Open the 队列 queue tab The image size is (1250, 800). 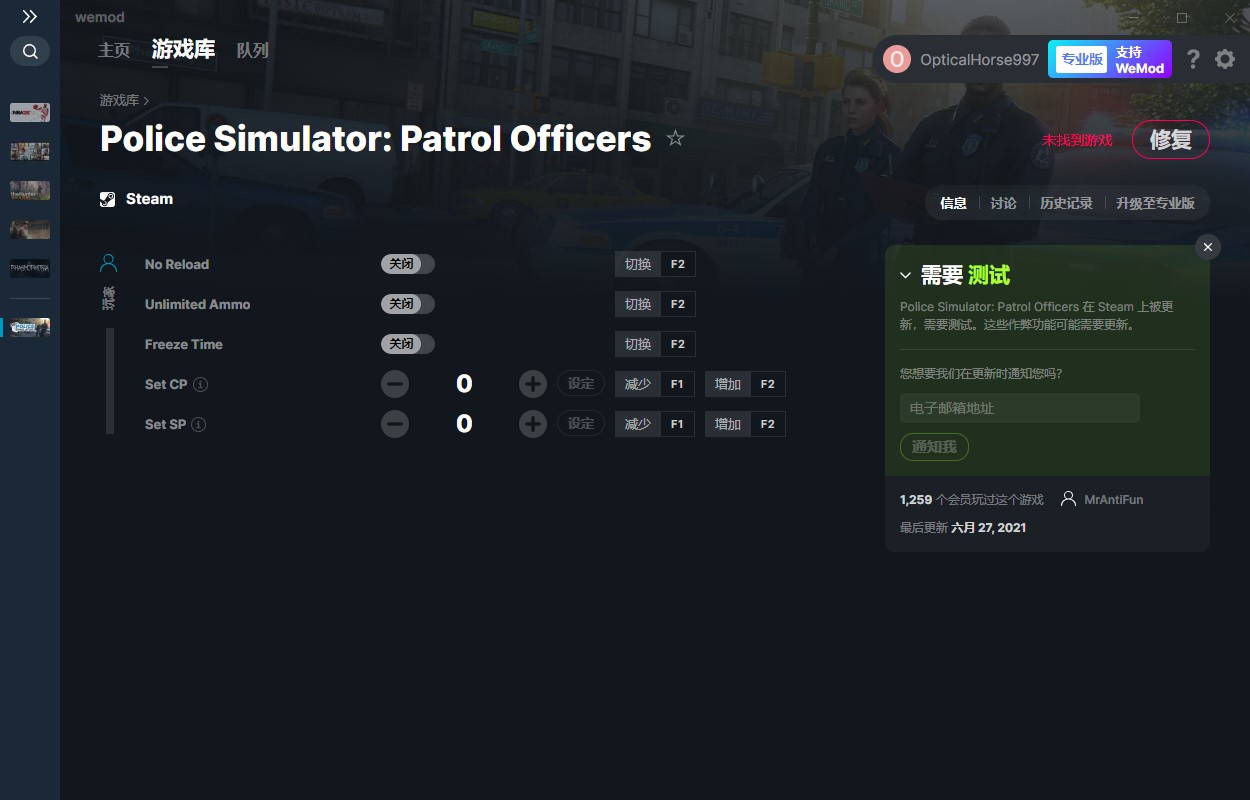(253, 50)
